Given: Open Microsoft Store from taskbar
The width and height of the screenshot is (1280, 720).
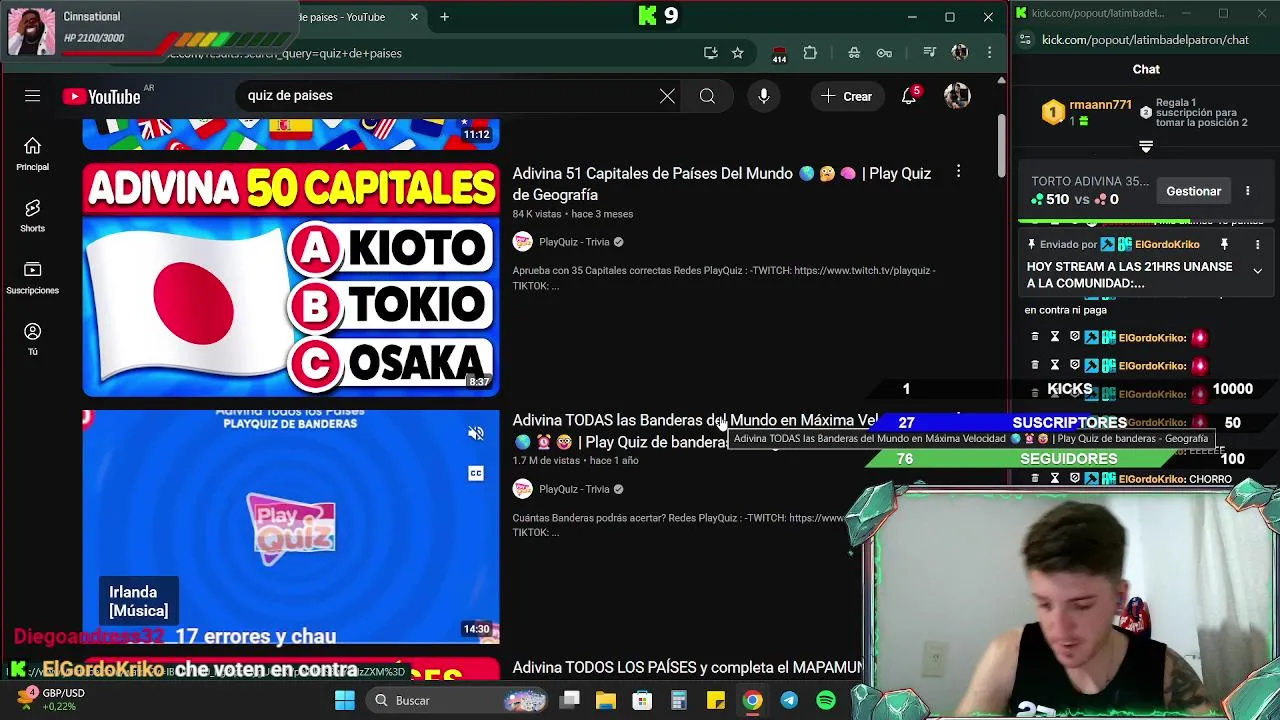Looking at the screenshot, I should point(642,701).
